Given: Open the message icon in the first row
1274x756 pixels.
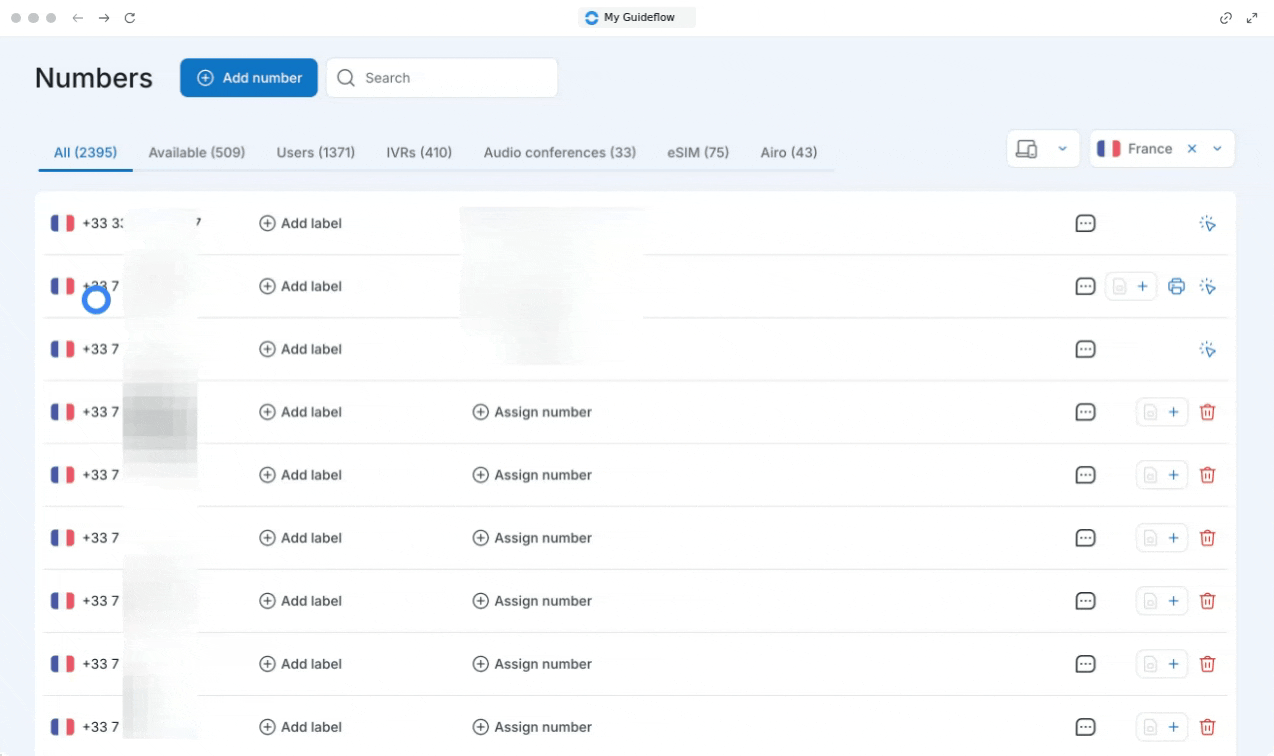Looking at the screenshot, I should pyautogui.click(x=1085, y=224).
